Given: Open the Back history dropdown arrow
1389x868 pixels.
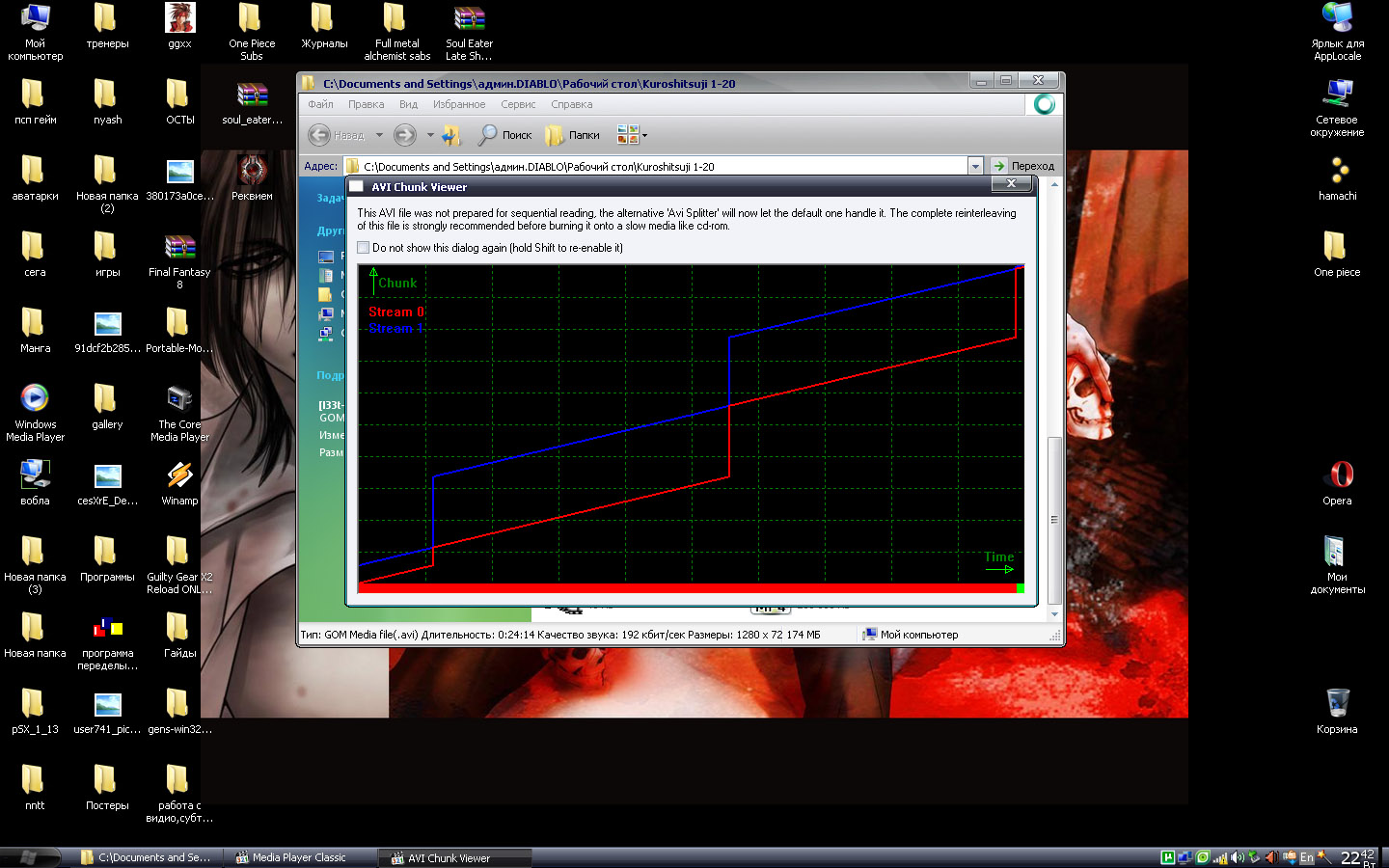Looking at the screenshot, I should 379,135.
